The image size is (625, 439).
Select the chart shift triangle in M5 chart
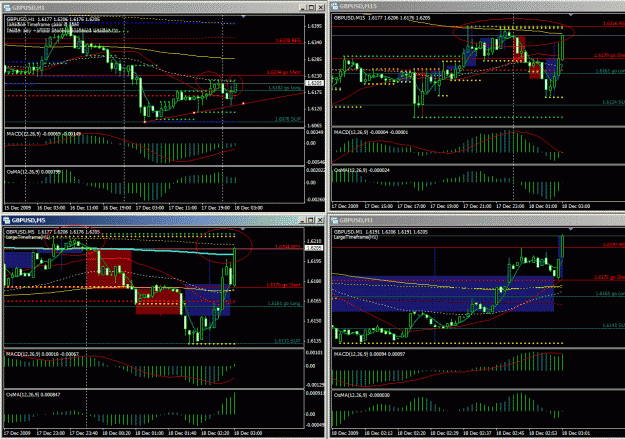point(243,229)
